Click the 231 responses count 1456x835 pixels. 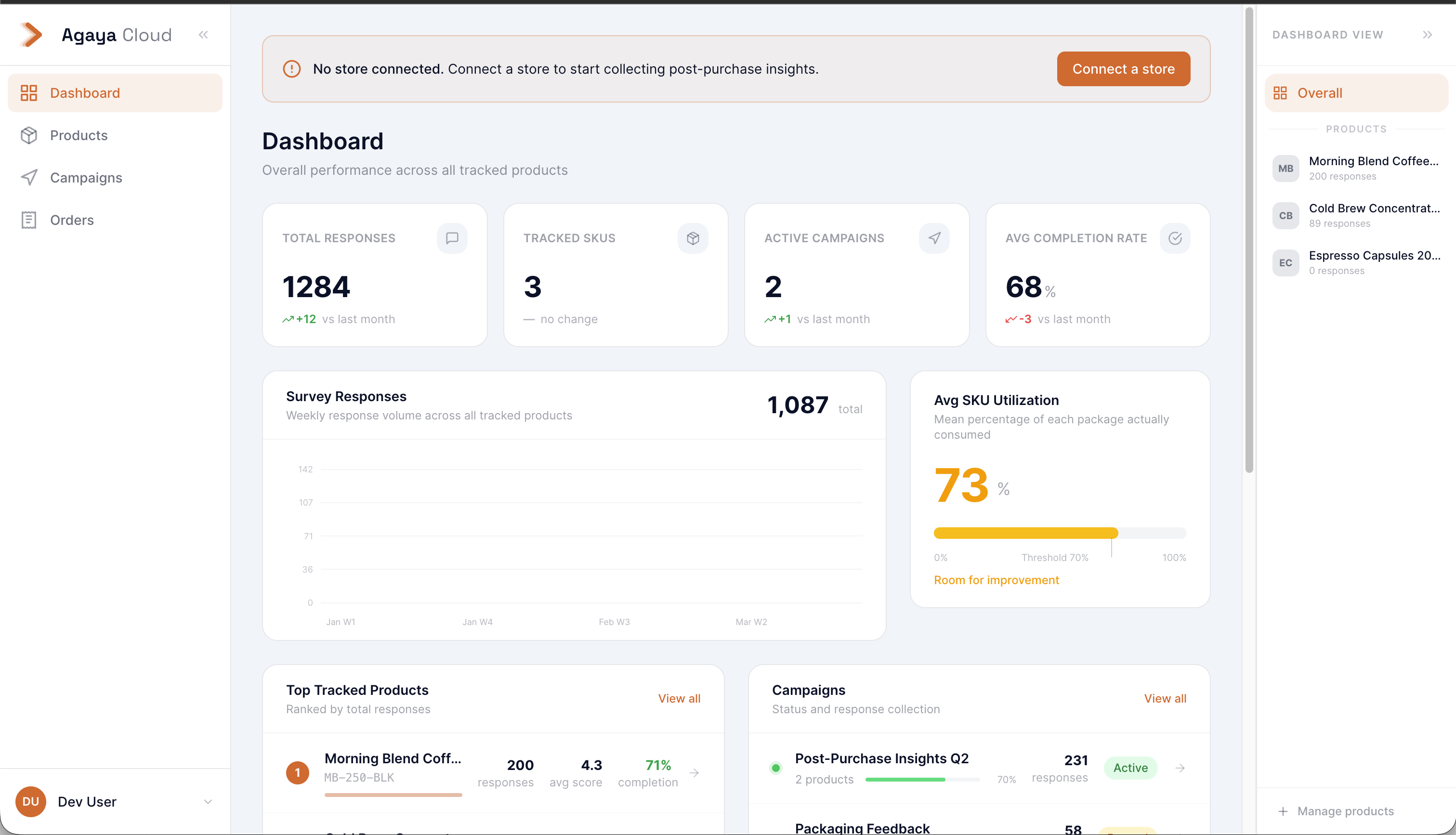pyautogui.click(x=1076, y=760)
